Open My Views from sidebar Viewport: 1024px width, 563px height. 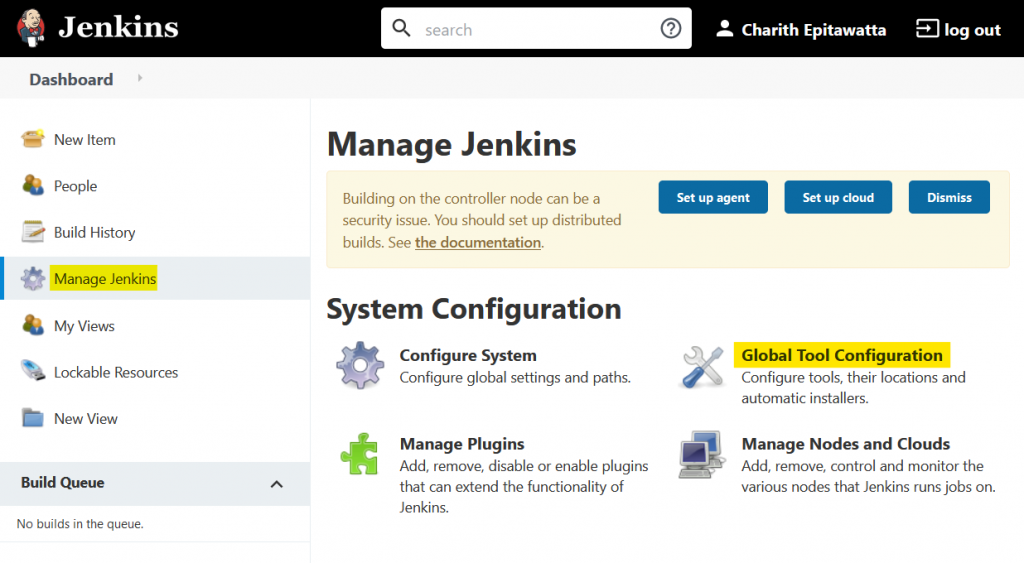[x=84, y=326]
